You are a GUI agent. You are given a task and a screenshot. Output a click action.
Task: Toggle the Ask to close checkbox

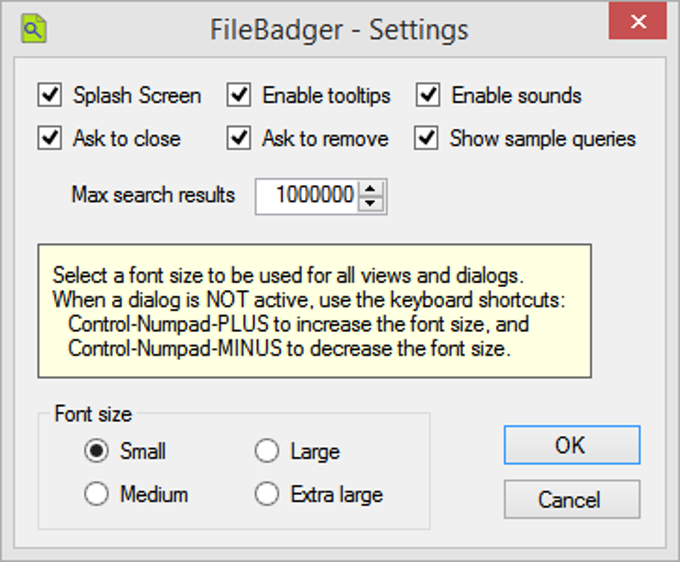click(49, 138)
